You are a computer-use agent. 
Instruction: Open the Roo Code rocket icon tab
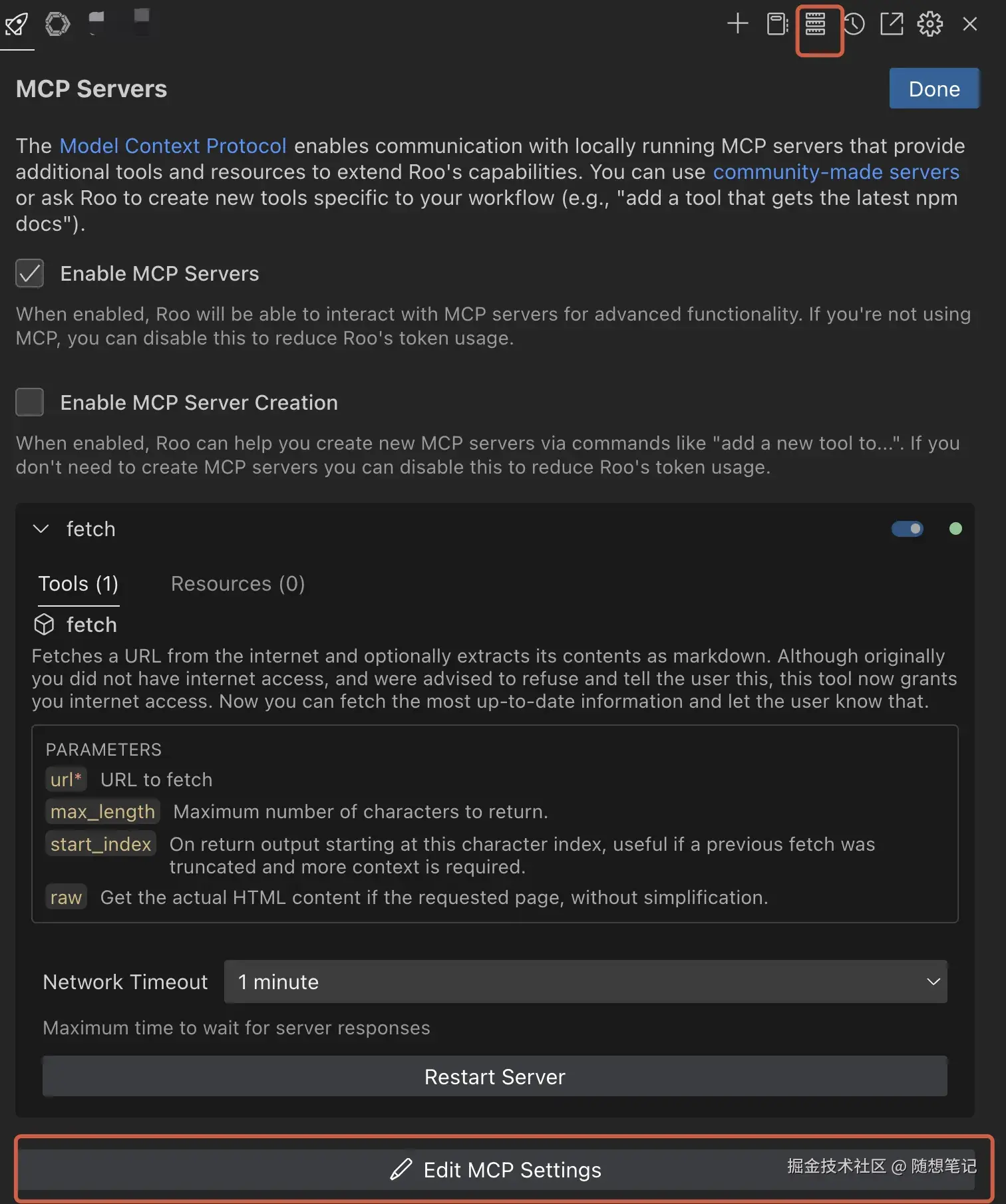(17, 25)
